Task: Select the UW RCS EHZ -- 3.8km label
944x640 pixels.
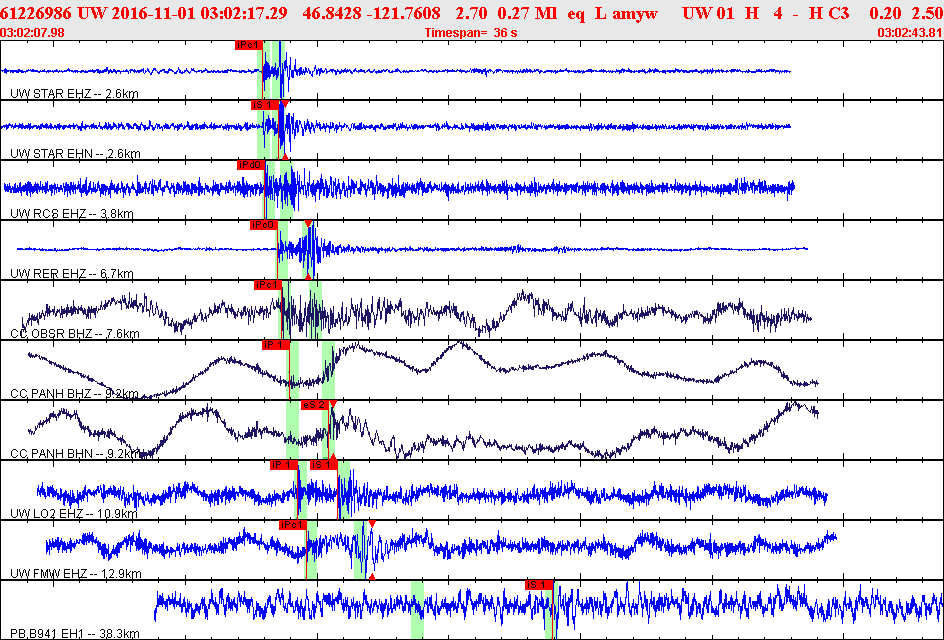Action: 72,214
